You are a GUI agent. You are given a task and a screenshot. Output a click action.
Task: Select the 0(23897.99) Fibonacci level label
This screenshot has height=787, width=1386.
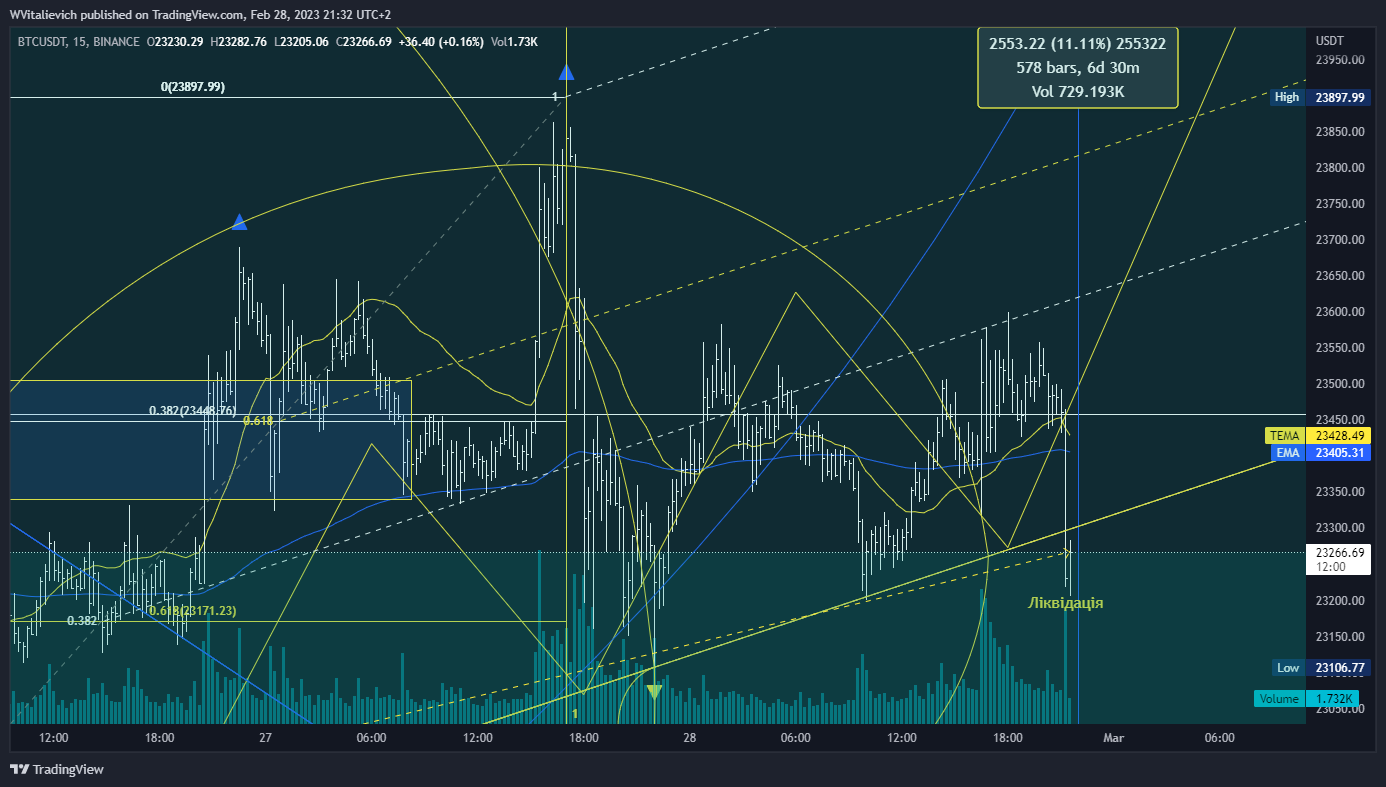pos(193,87)
